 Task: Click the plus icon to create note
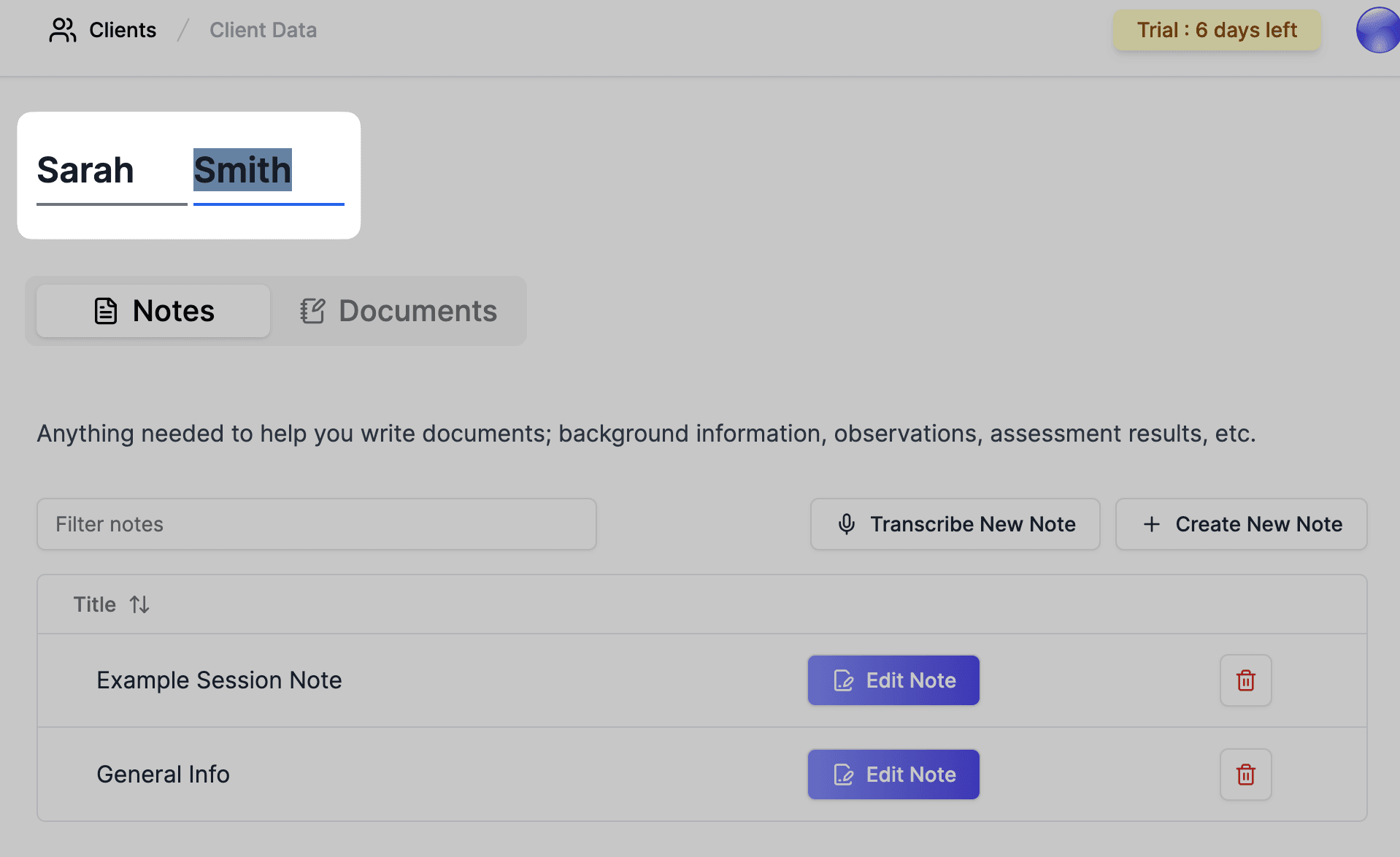1151,524
